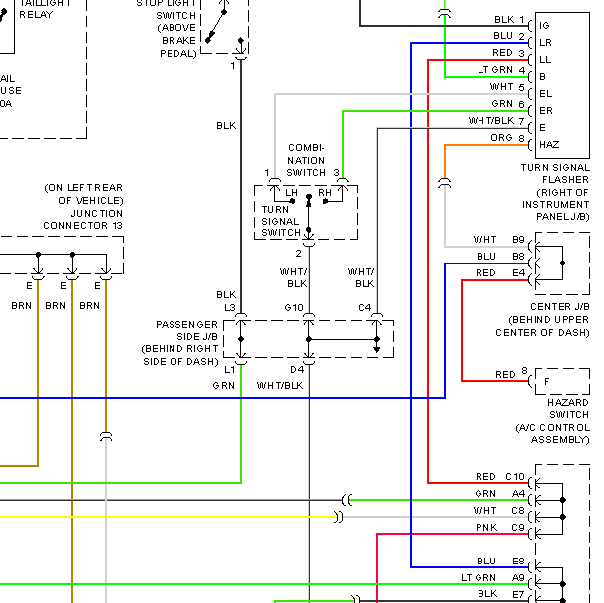Click the TAILLIGHT RELAY label
Viewport: 604px width, 603px height.
coord(45,9)
